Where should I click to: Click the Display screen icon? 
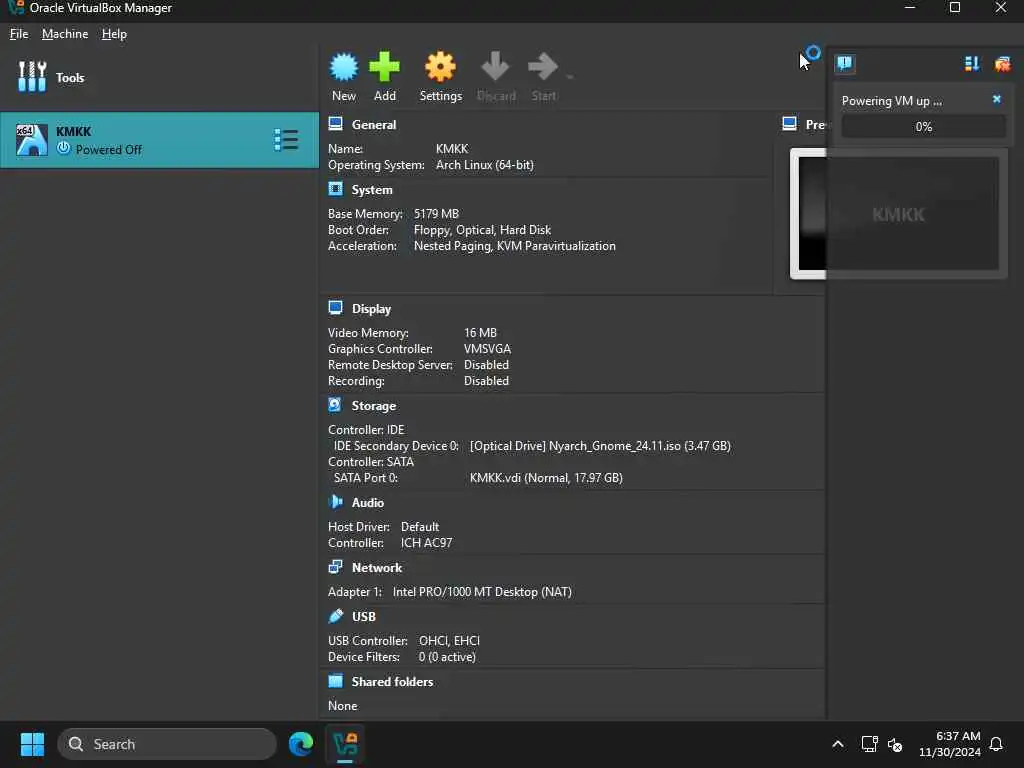336,308
